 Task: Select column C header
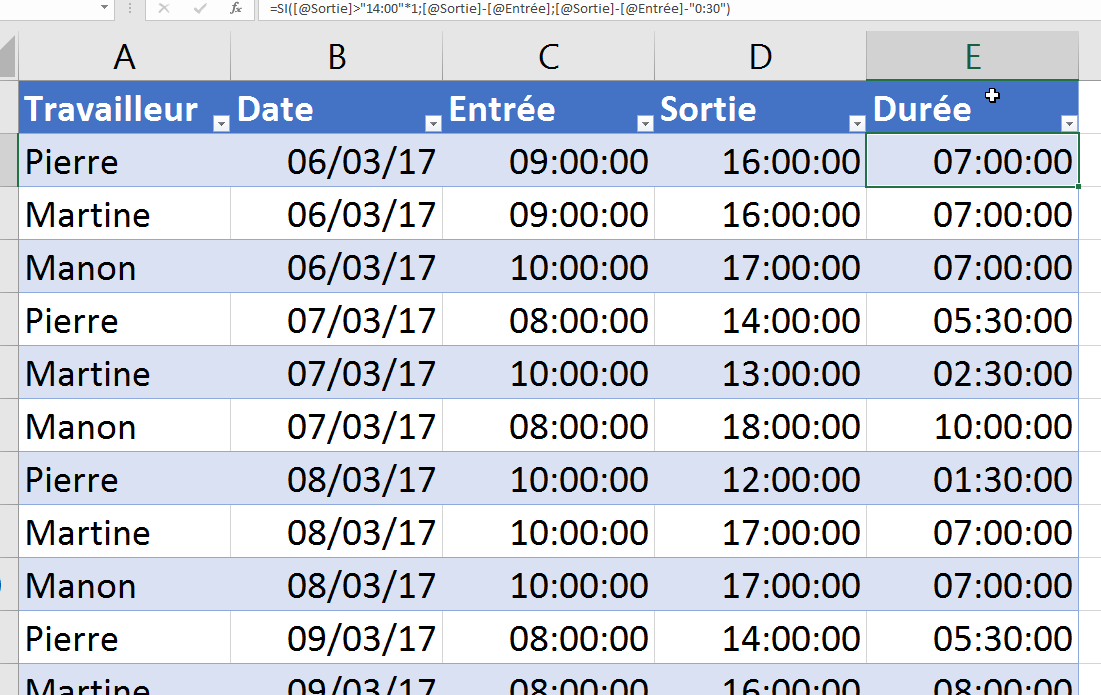(x=548, y=57)
